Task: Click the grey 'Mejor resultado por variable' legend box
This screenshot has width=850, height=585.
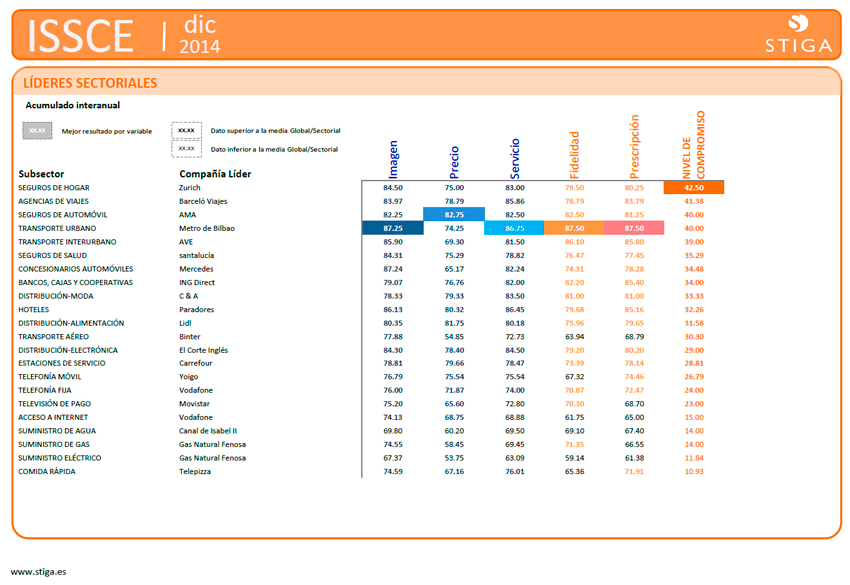Action: coord(37,131)
